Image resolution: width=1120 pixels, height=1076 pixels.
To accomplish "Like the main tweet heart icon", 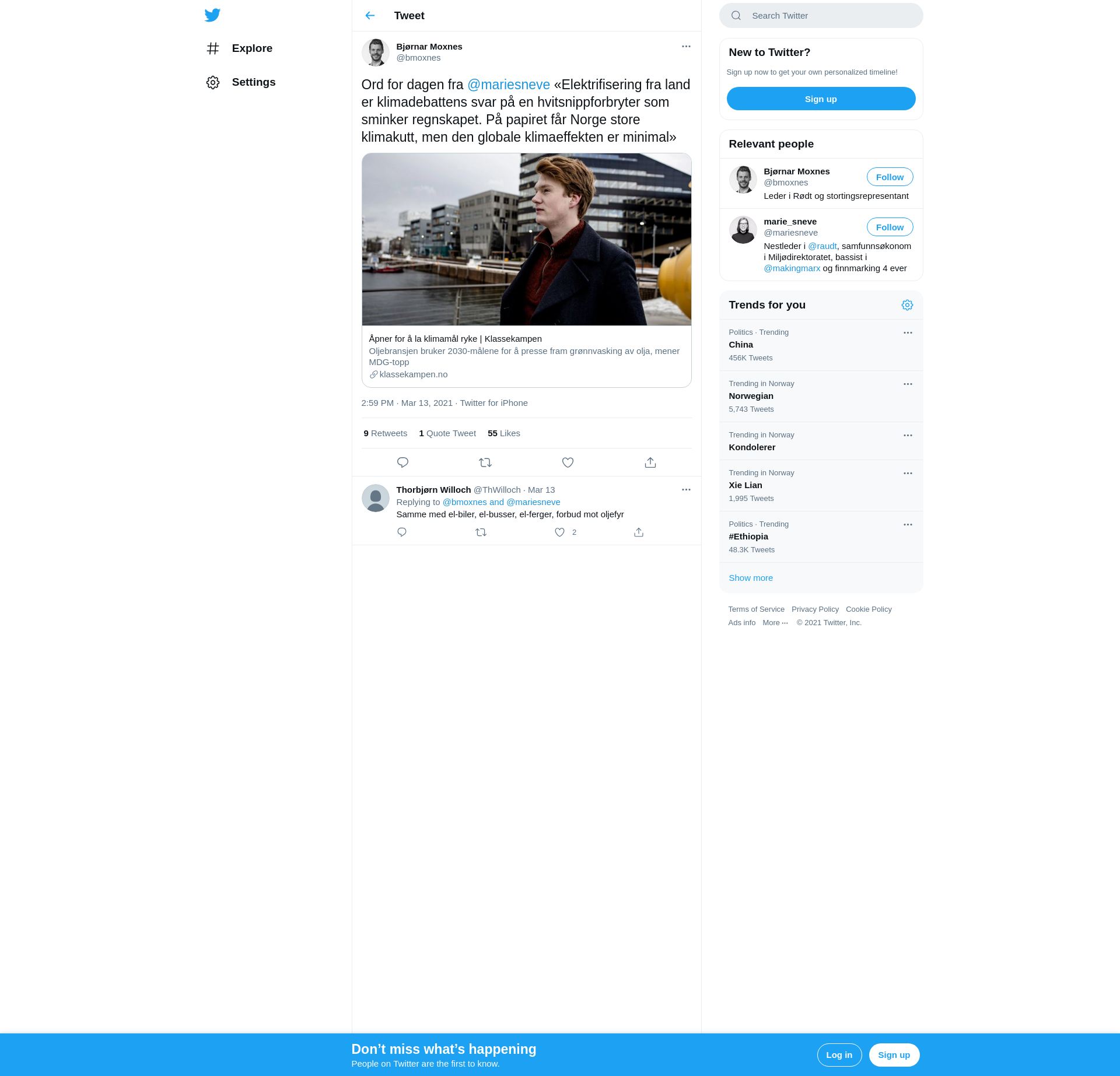I will 568,462.
